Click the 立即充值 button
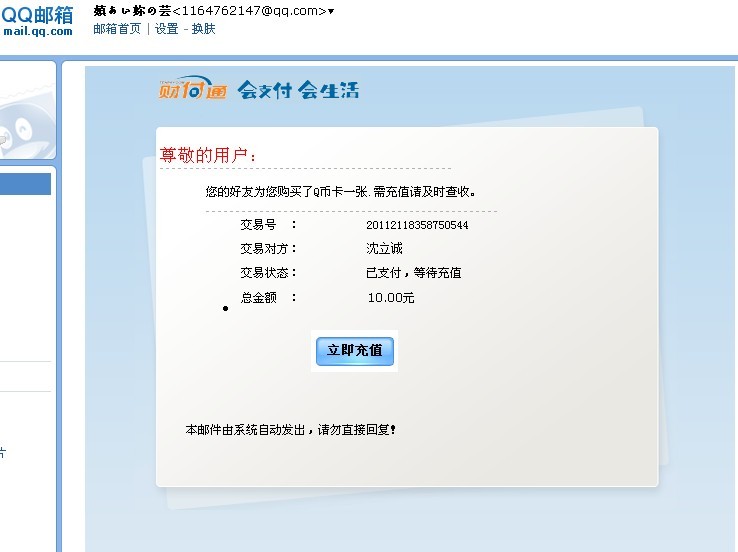This screenshot has width=738, height=552. point(354,351)
